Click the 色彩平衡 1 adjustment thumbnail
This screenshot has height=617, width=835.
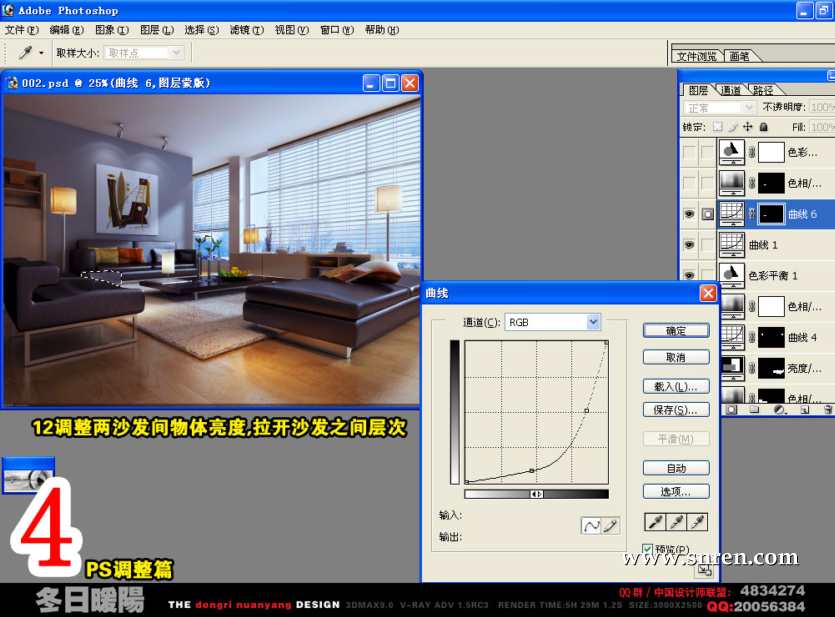732,275
